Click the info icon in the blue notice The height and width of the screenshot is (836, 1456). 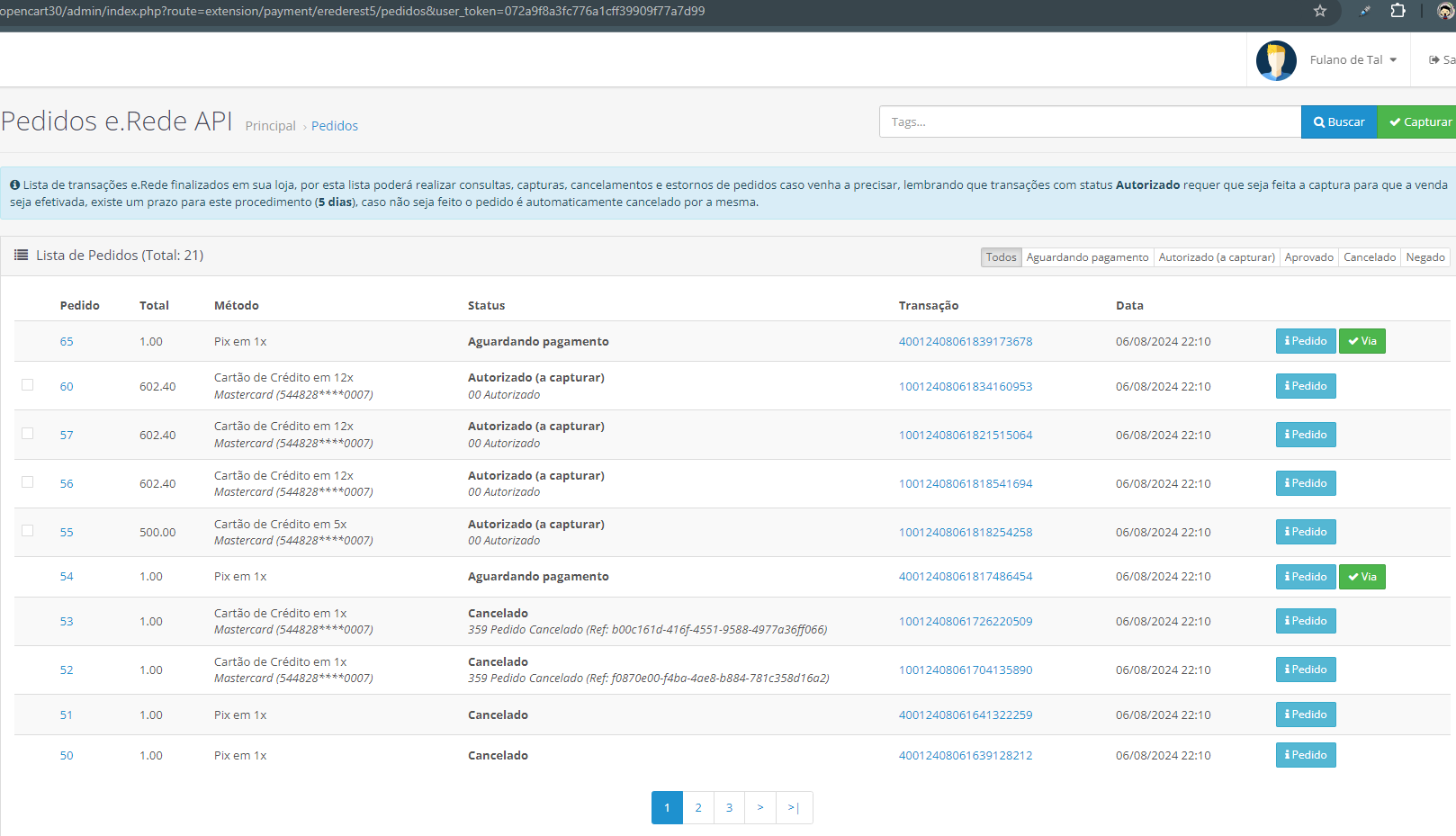tap(15, 184)
